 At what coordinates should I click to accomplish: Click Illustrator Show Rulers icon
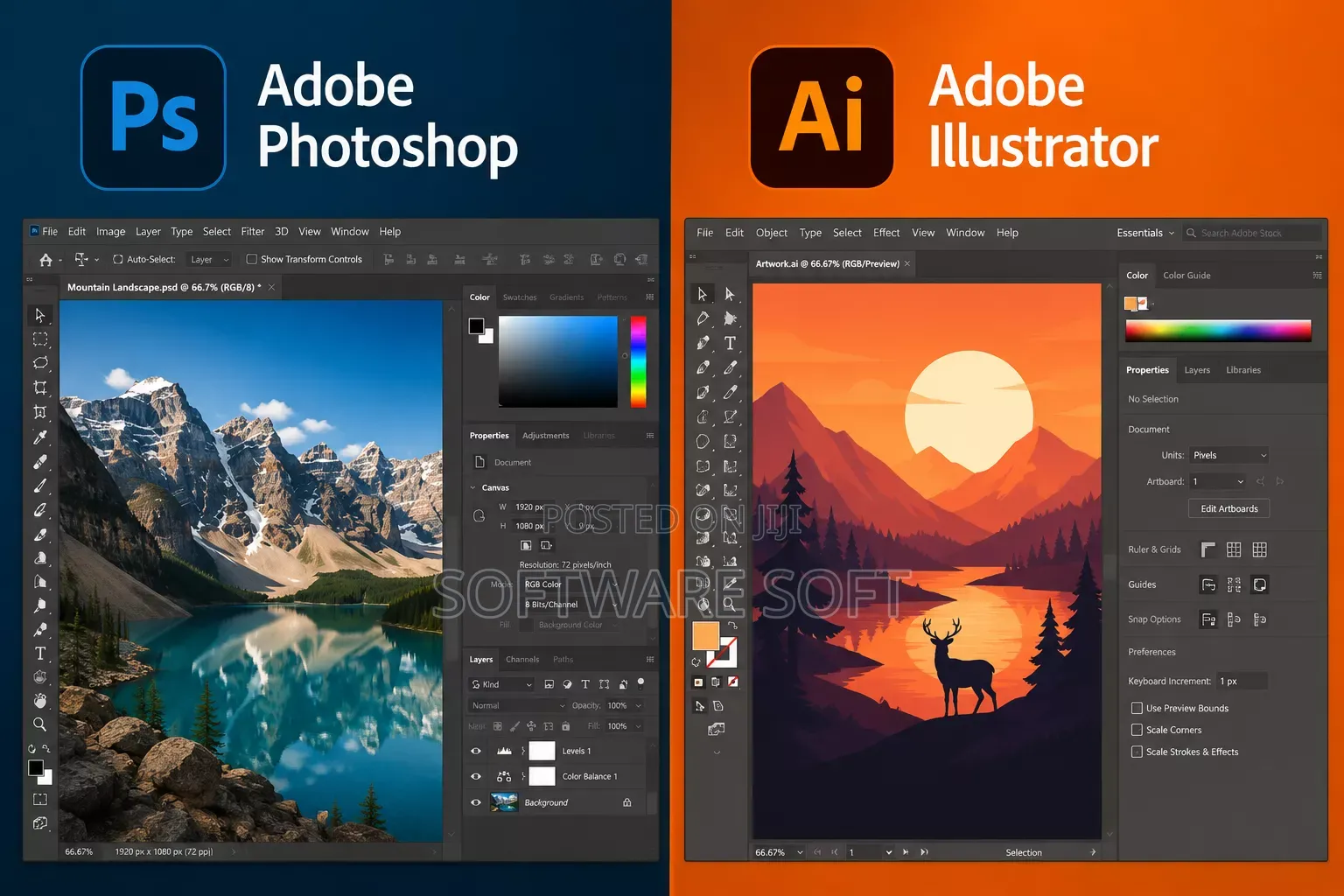(x=1208, y=549)
